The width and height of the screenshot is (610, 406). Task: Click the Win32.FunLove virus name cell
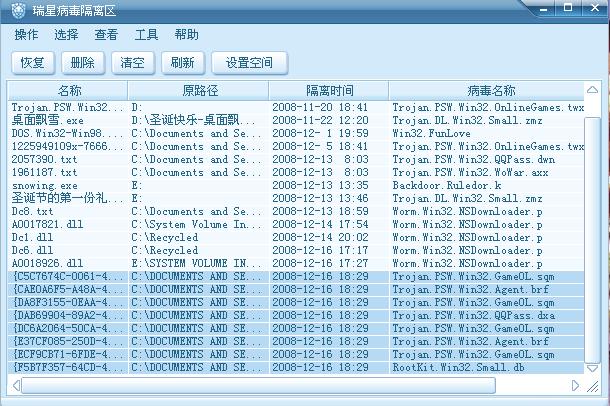click(431, 133)
